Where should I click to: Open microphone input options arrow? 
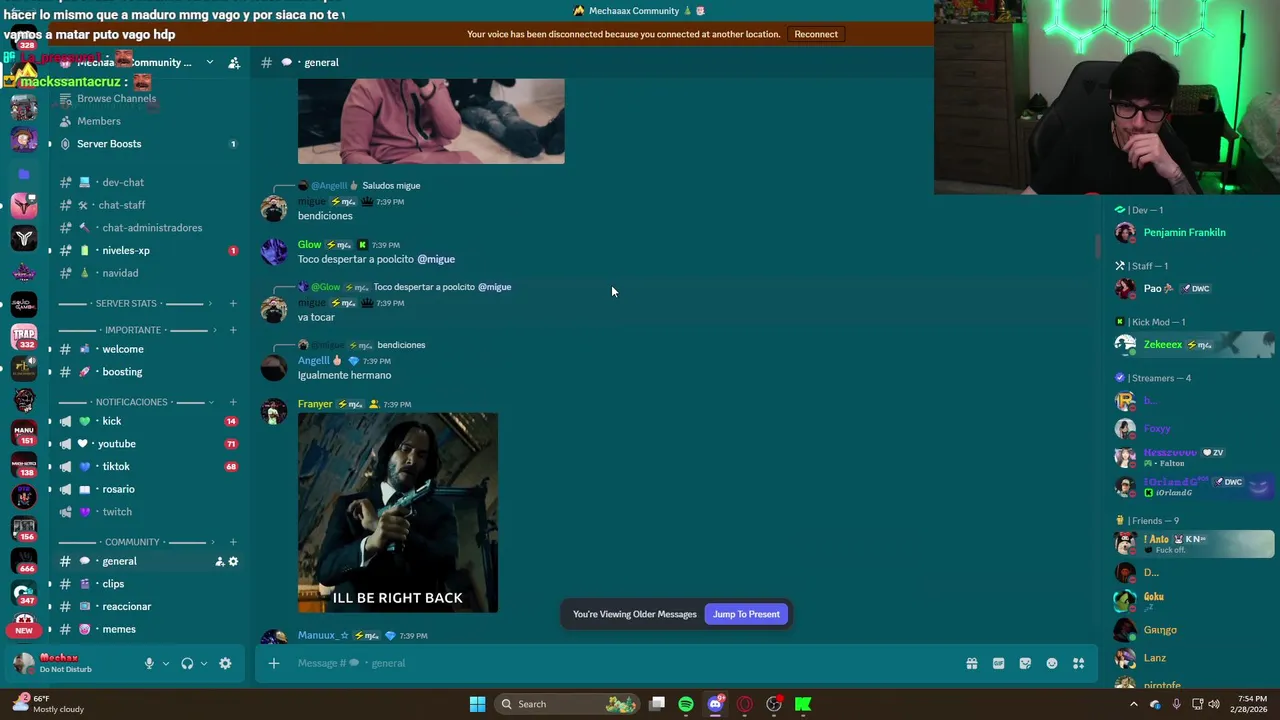(x=166, y=663)
